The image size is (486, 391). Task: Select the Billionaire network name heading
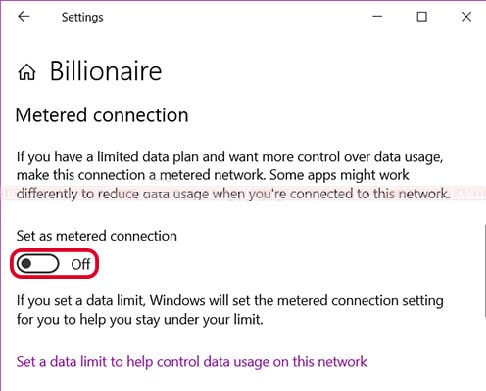tap(106, 71)
